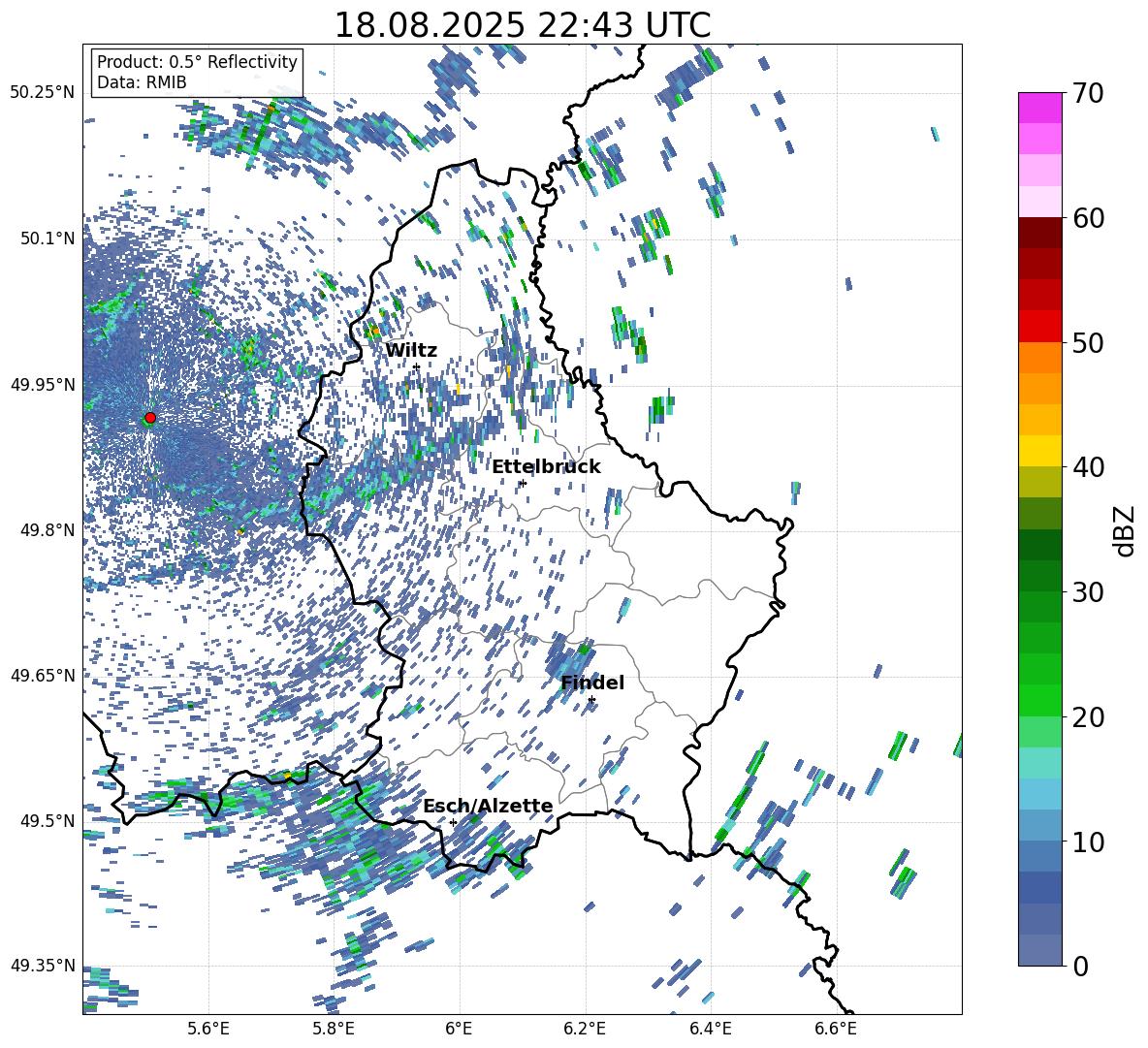Click the colorbar tick label 40

pos(1089,467)
